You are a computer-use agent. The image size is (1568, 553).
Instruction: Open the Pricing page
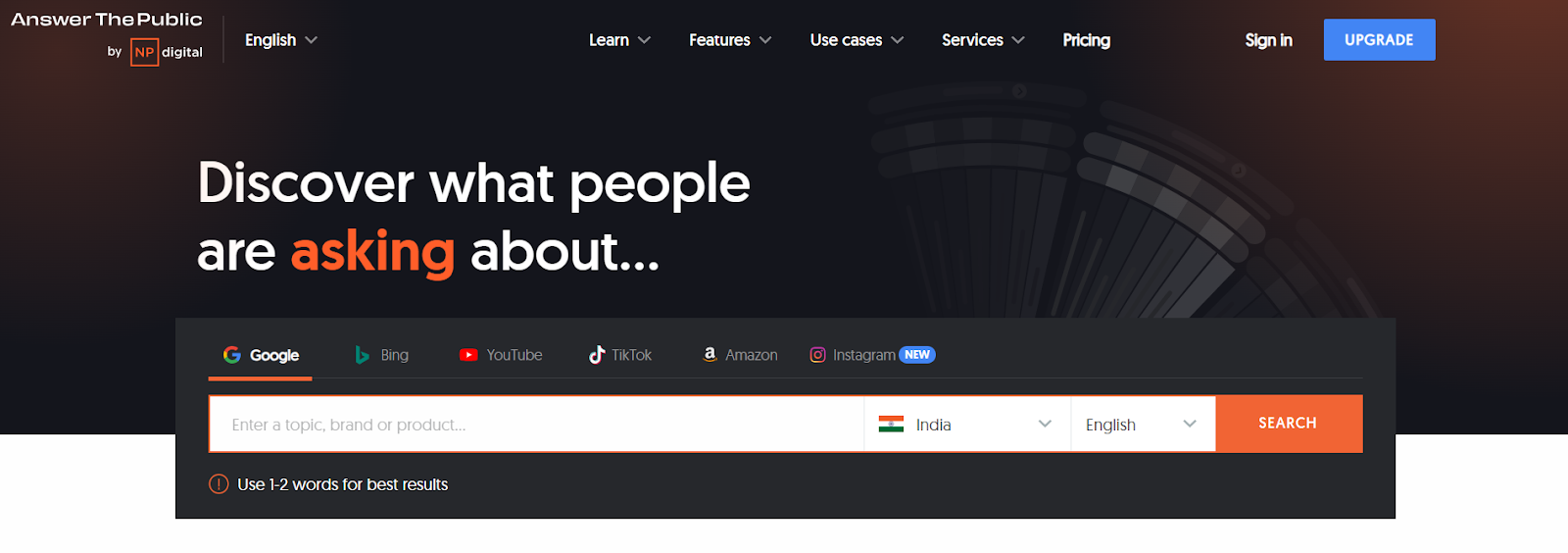pyautogui.click(x=1087, y=40)
